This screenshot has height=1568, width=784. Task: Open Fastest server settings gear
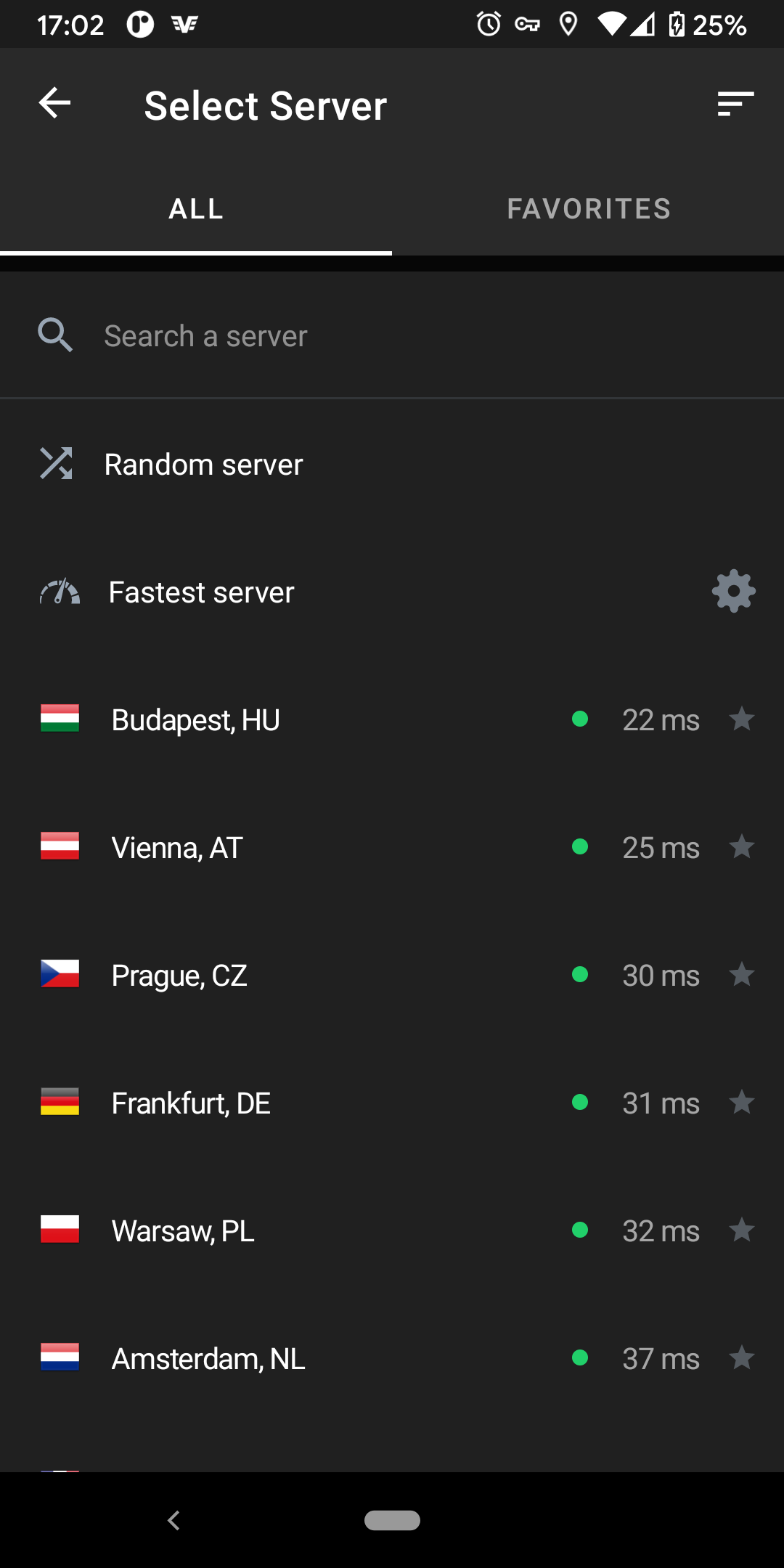734,591
